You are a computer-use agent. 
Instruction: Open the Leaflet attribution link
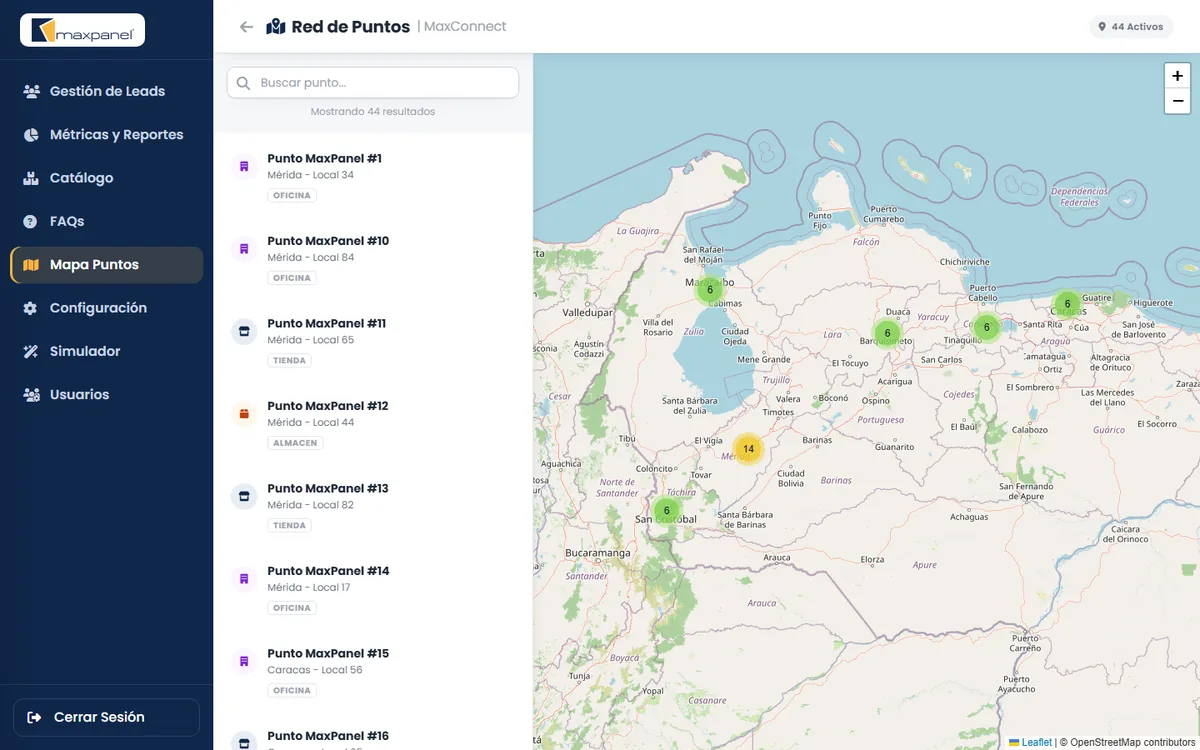pos(1030,742)
